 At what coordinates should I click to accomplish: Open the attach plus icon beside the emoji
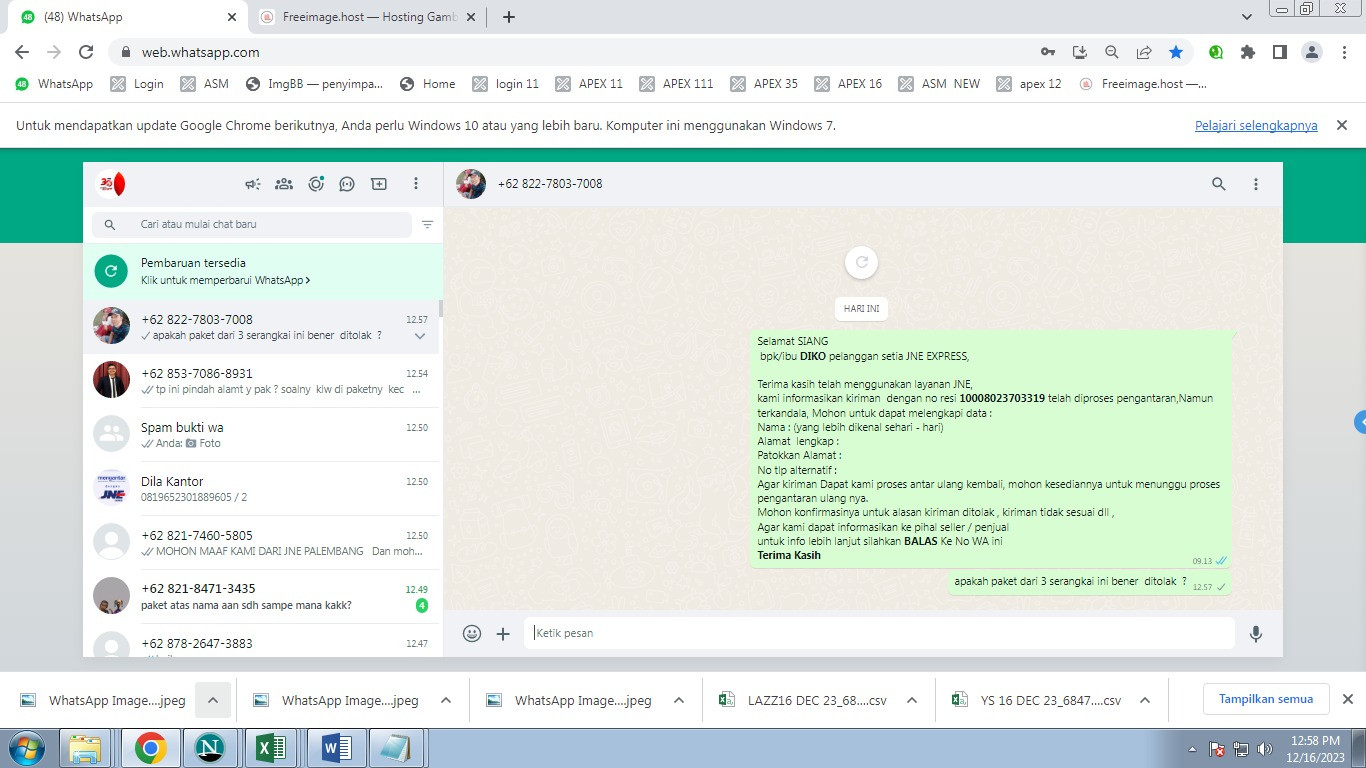(503, 633)
